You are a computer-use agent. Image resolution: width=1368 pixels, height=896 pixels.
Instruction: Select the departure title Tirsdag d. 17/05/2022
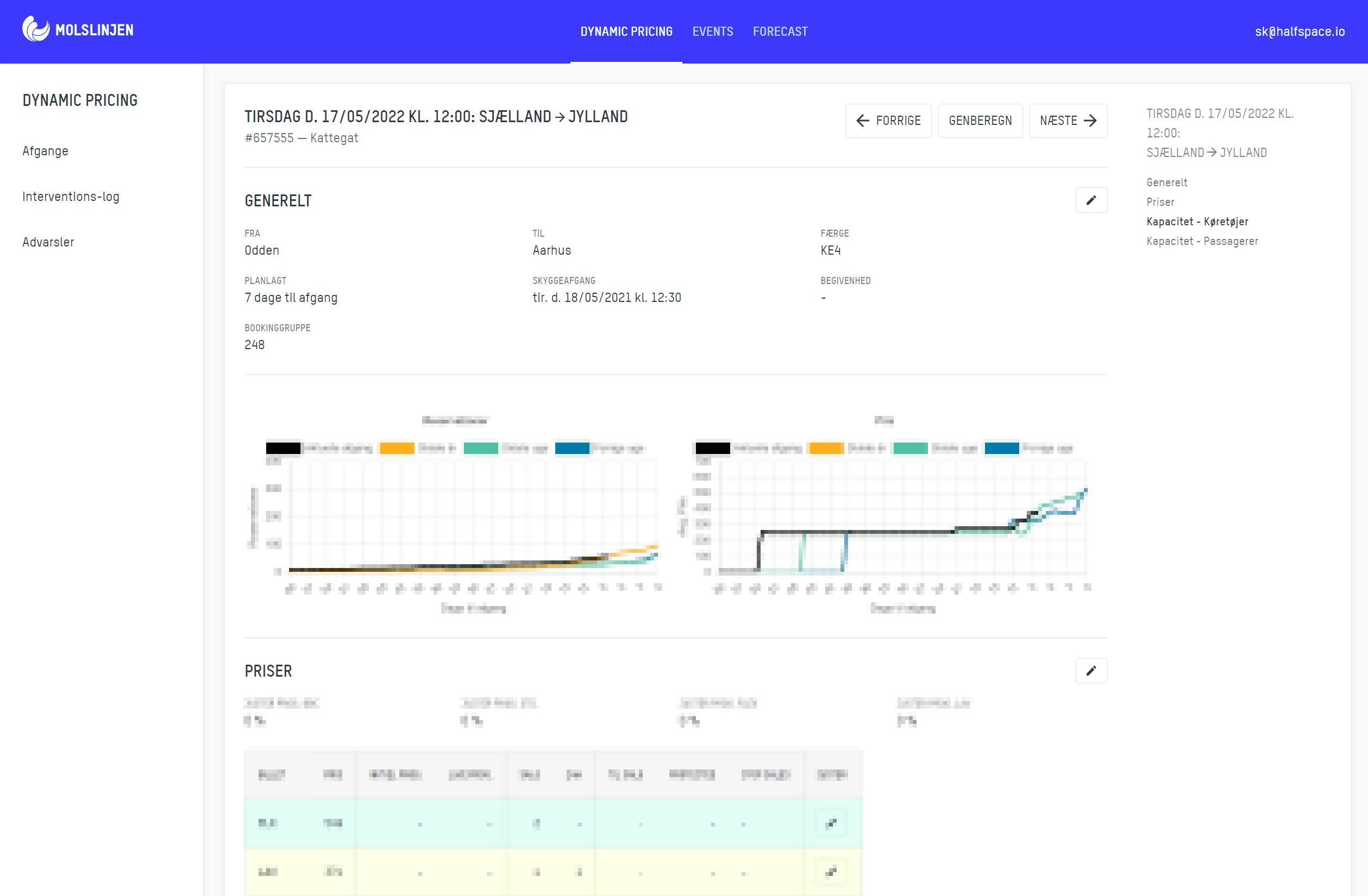coord(436,117)
